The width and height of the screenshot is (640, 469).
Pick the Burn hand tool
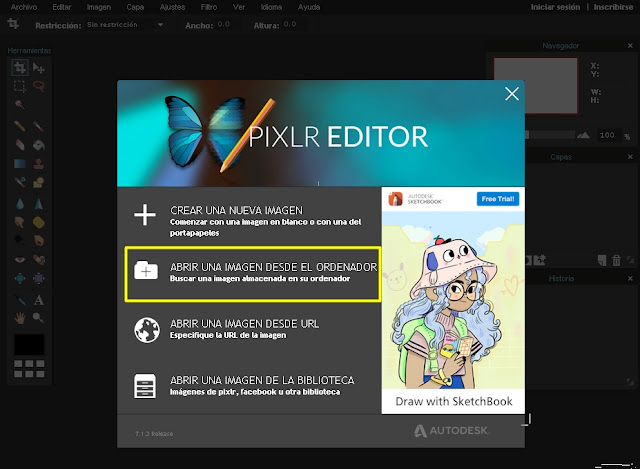pyautogui.click(x=39, y=240)
